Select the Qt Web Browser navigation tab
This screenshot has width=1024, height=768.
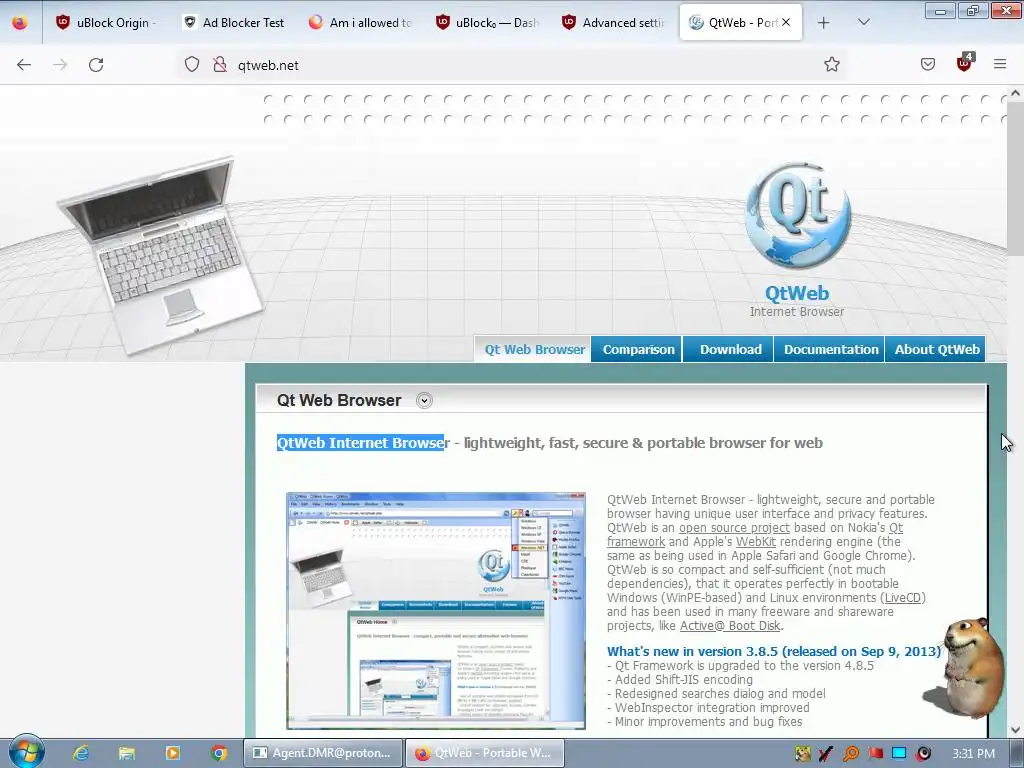click(534, 349)
